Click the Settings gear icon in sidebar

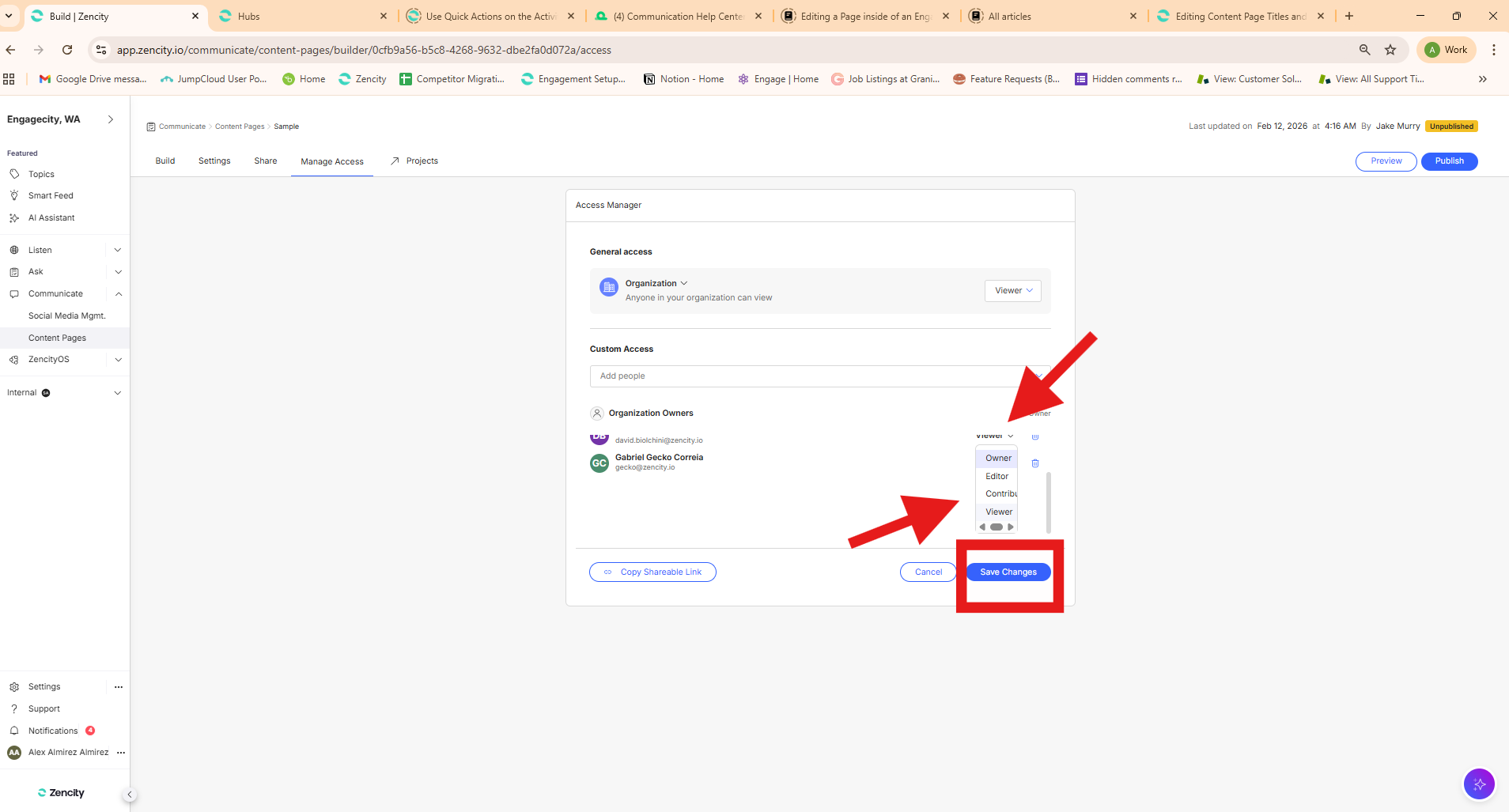click(14, 686)
